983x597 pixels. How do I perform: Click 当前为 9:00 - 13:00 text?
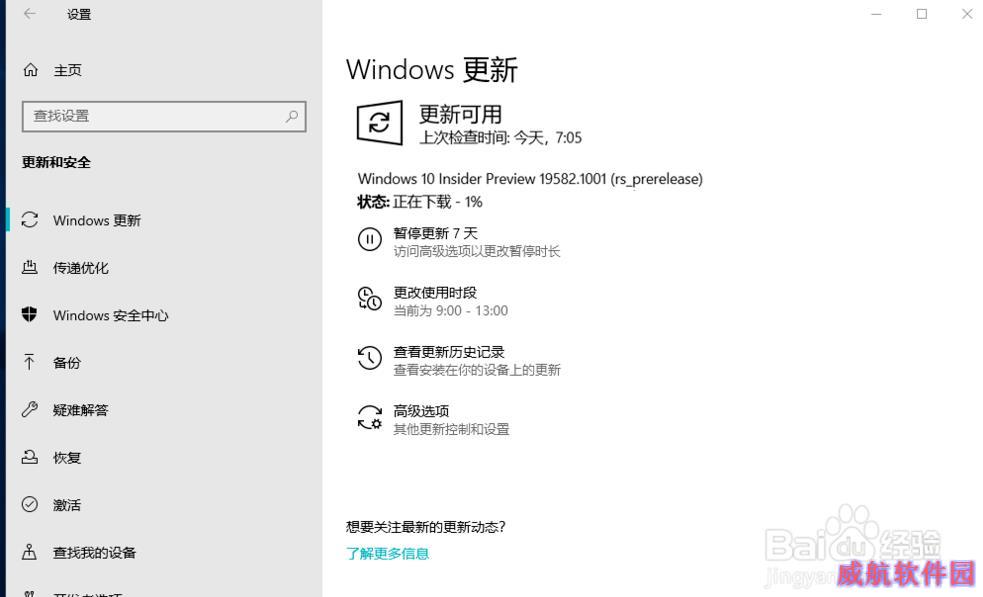click(x=451, y=310)
